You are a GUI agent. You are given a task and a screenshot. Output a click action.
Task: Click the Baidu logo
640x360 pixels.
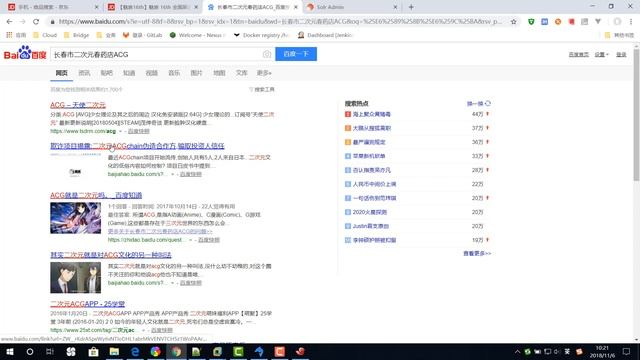click(x=25, y=53)
